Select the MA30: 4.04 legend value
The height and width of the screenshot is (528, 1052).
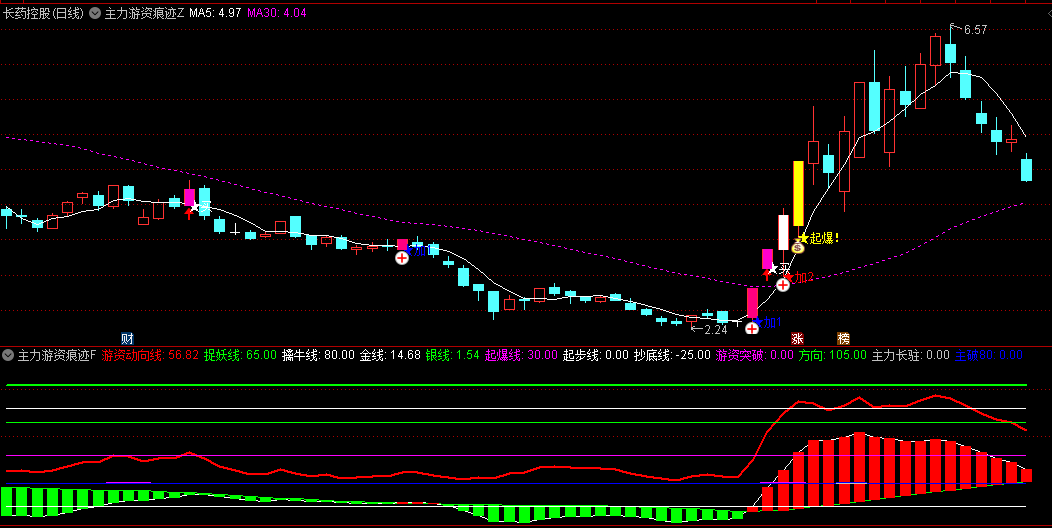click(277, 13)
